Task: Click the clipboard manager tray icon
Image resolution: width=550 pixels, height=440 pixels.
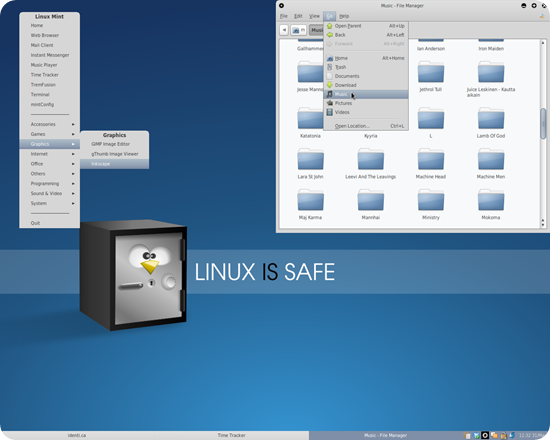Action: (x=467, y=435)
